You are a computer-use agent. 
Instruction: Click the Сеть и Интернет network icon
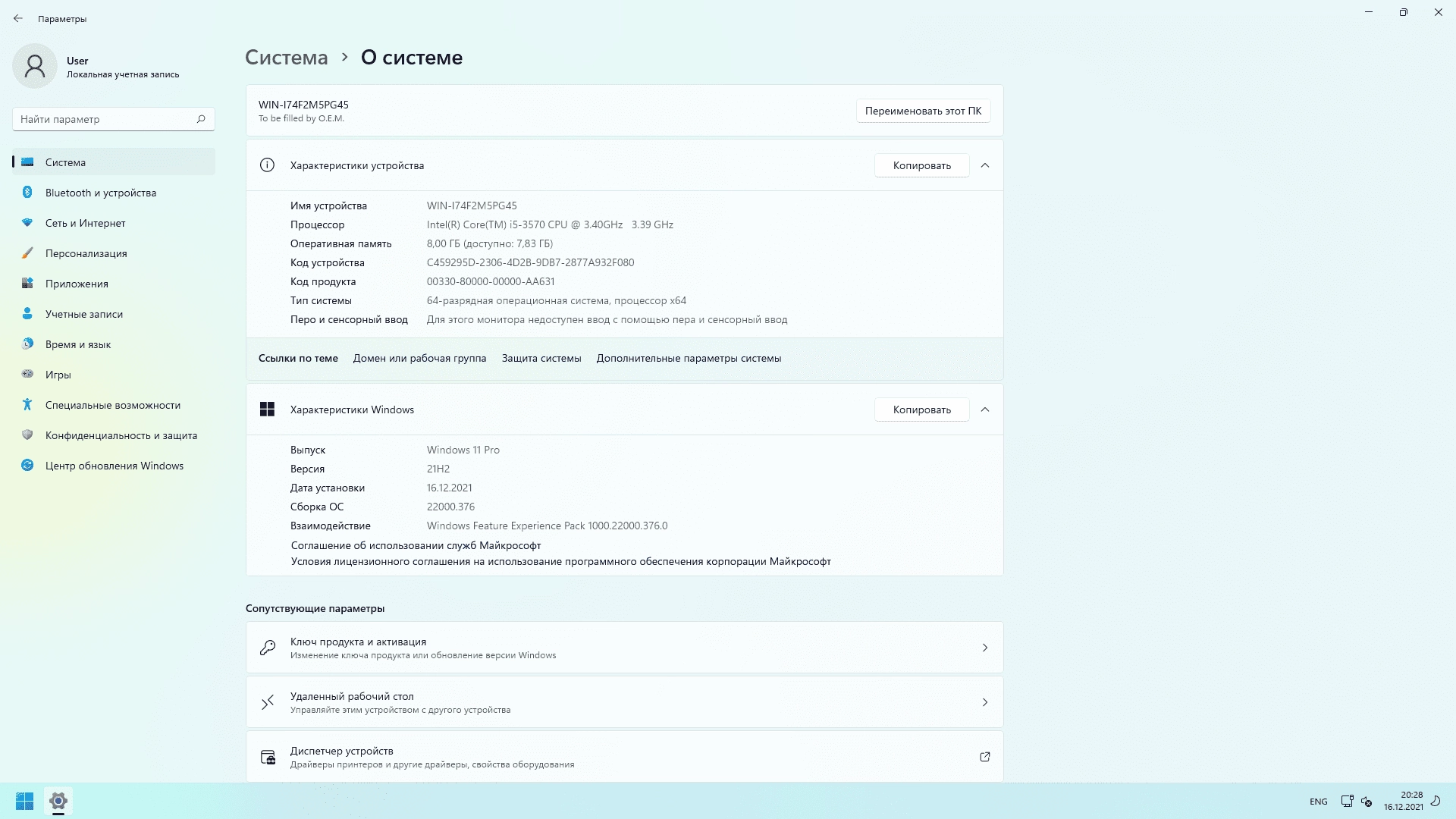coord(27,222)
